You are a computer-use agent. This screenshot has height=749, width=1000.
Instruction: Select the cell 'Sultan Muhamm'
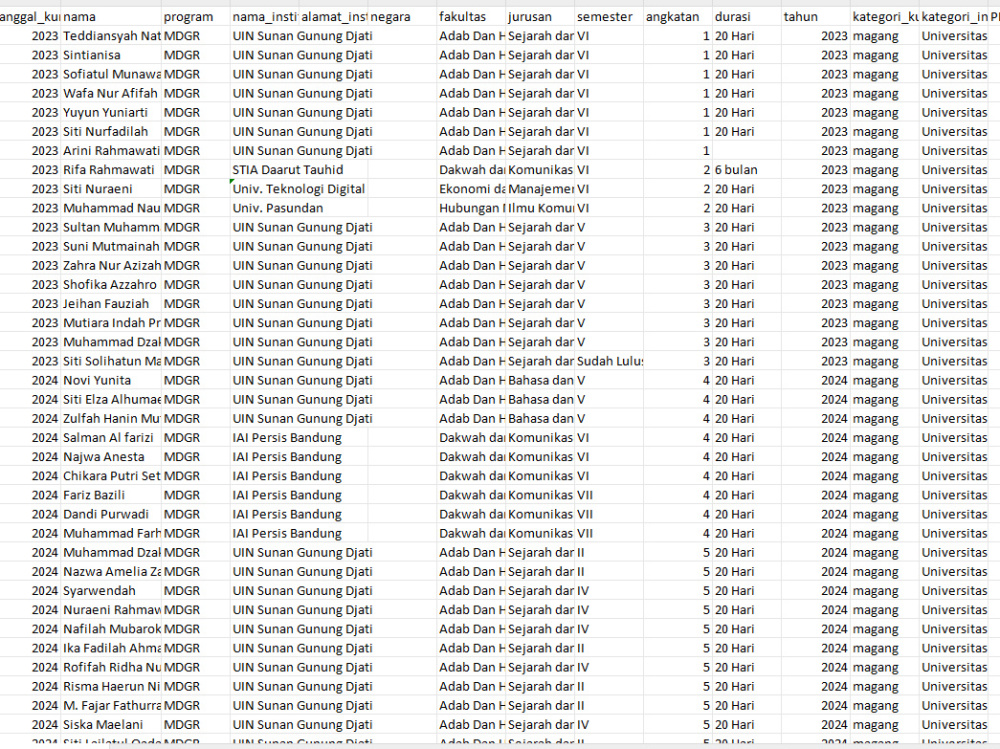tap(111, 227)
